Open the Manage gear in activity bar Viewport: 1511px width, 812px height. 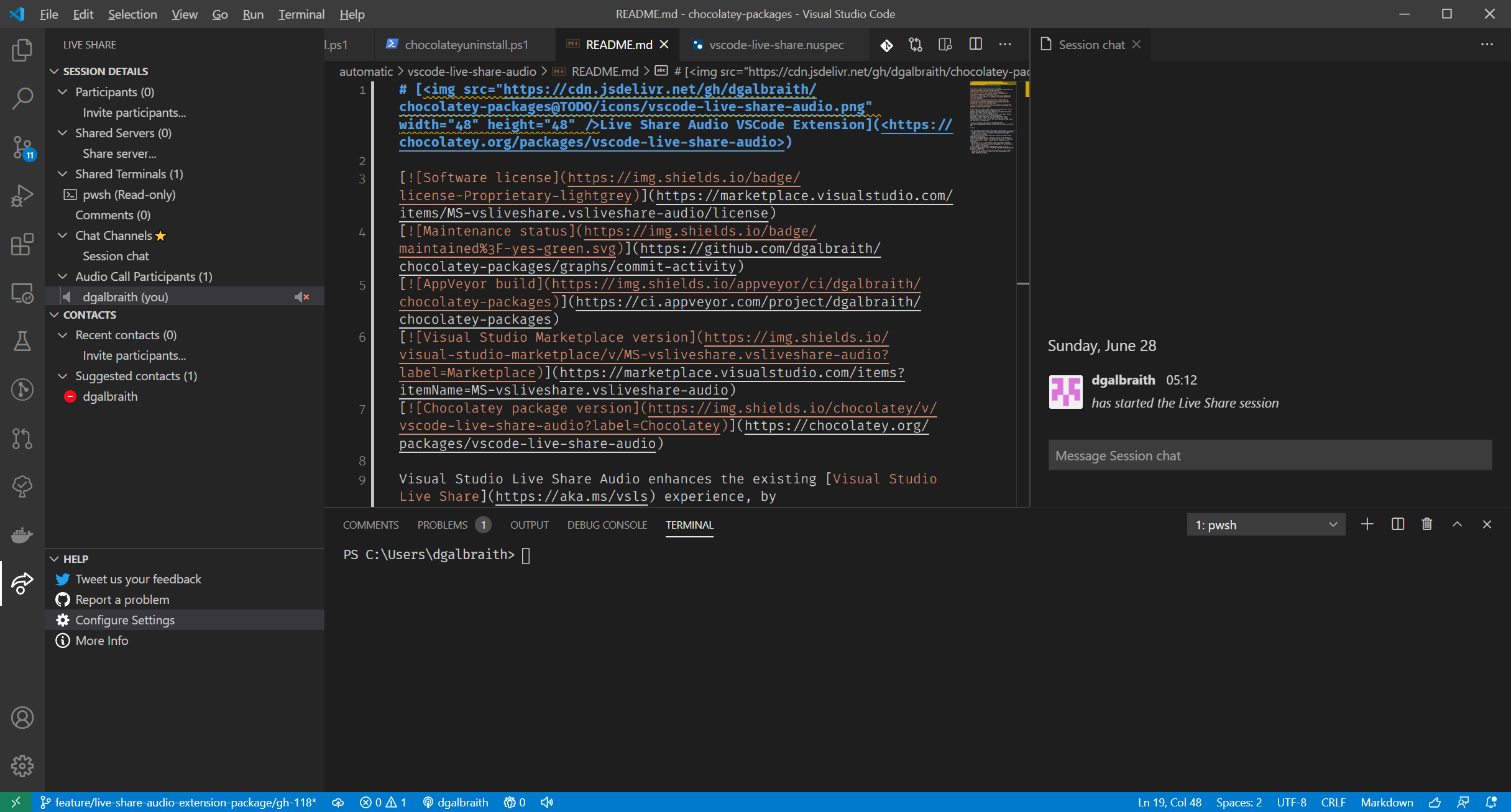22,766
